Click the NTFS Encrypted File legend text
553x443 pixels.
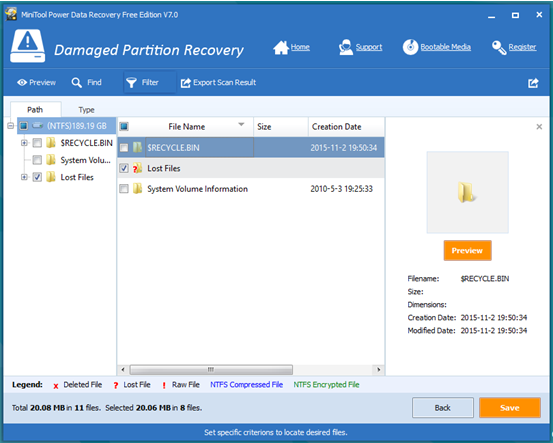[326, 385]
